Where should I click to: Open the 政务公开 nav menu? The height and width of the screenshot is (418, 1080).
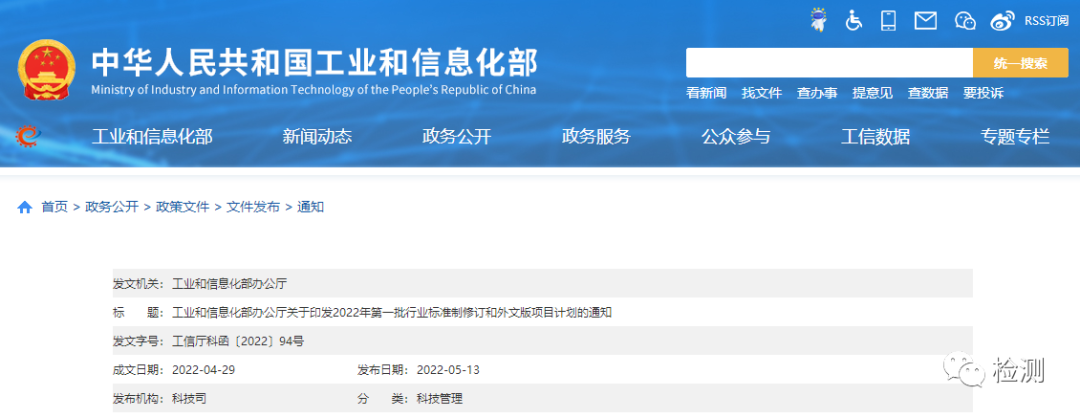[x=457, y=136]
